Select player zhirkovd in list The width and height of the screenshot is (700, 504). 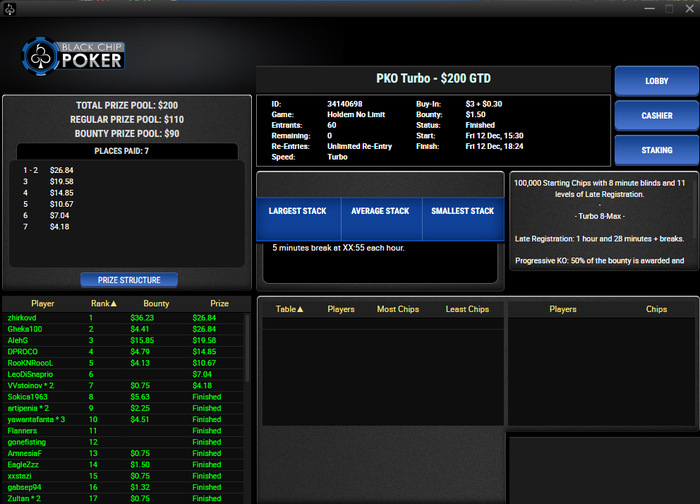pos(124,318)
